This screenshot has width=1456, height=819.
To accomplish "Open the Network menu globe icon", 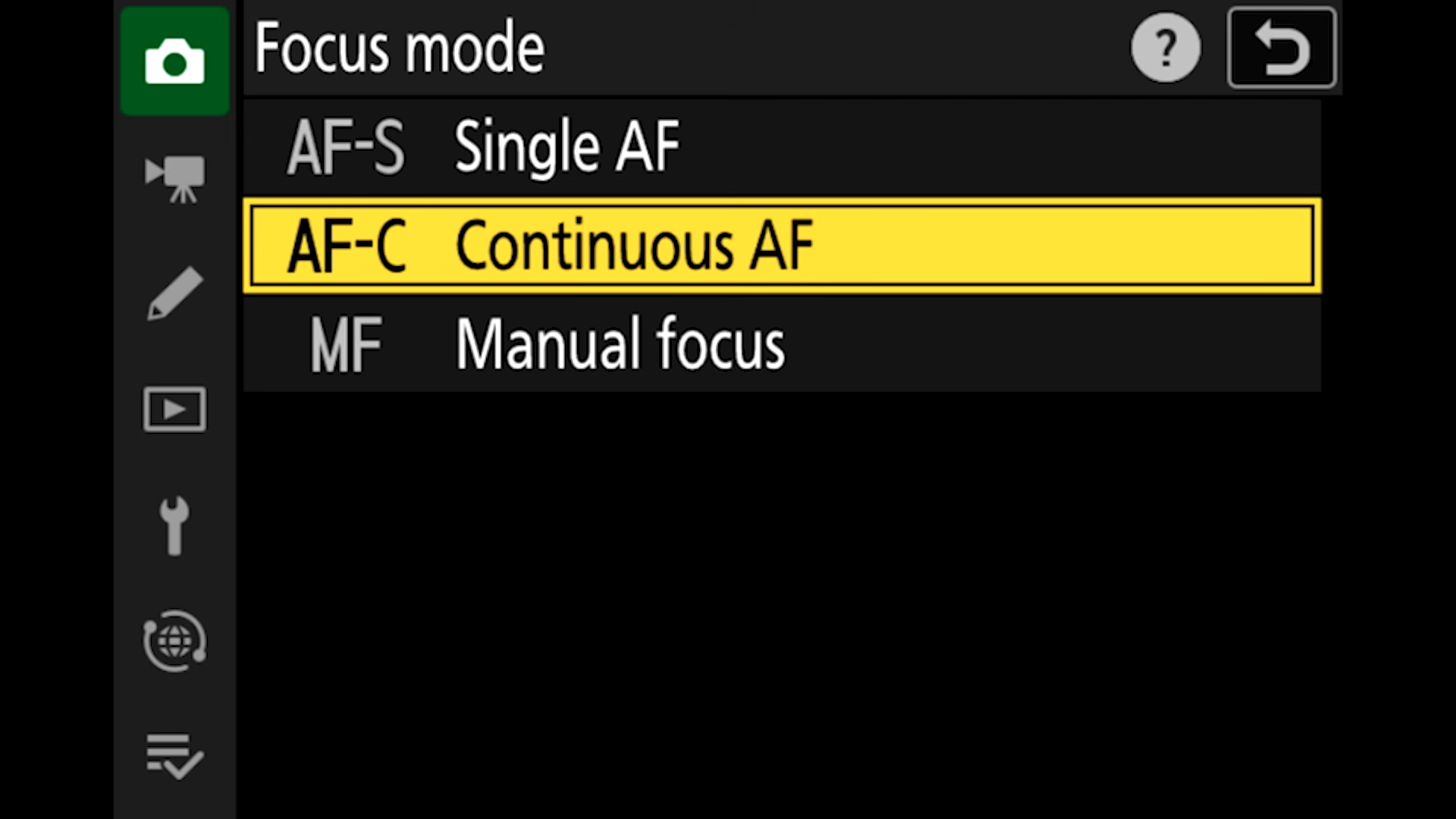I will [174, 642].
